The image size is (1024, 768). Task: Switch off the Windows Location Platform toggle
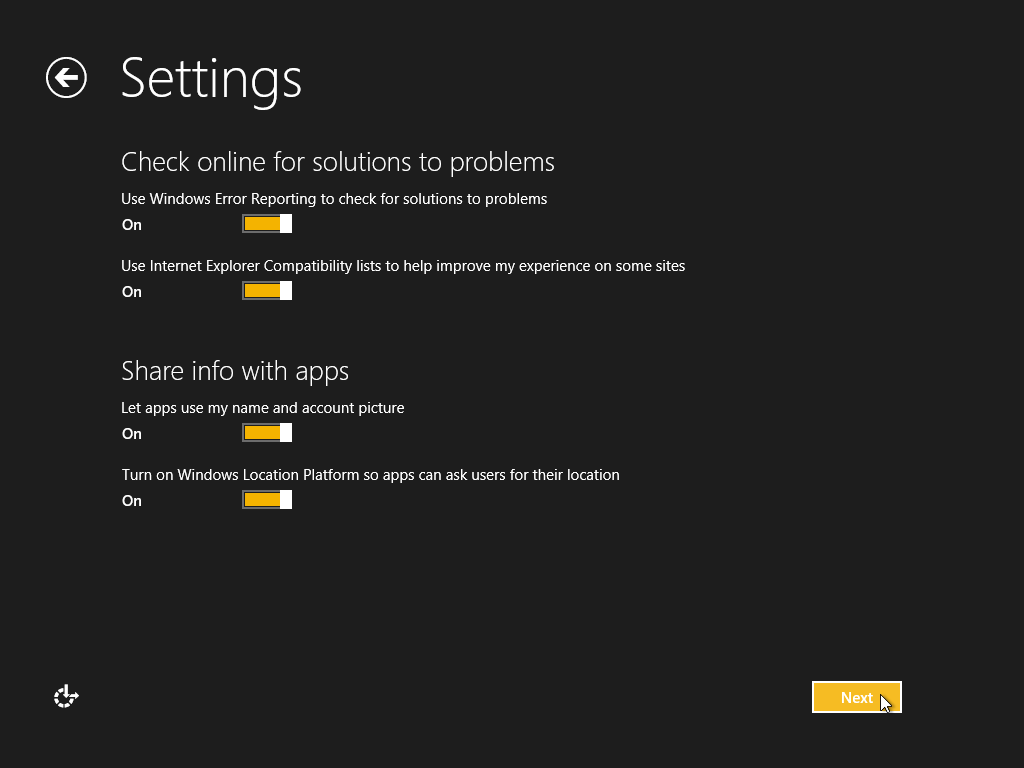click(x=266, y=500)
